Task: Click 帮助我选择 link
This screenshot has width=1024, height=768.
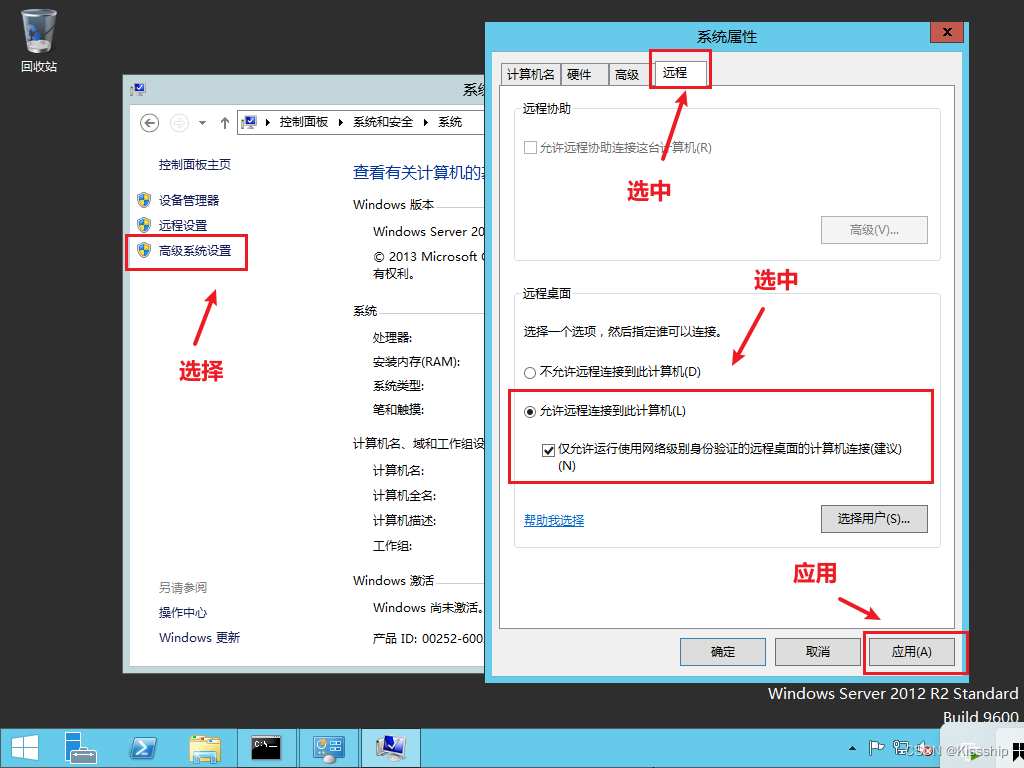Action: pyautogui.click(x=554, y=520)
